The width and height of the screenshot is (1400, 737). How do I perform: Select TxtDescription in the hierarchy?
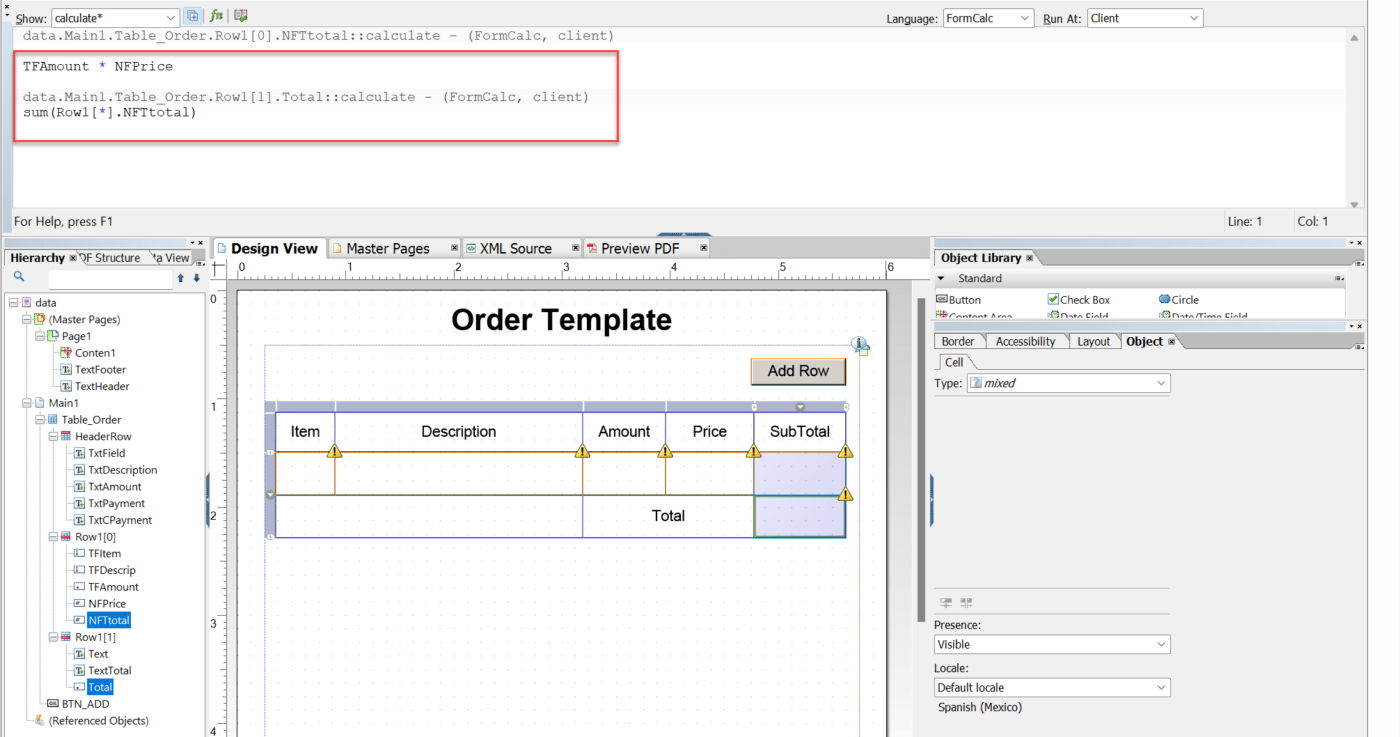(x=122, y=470)
